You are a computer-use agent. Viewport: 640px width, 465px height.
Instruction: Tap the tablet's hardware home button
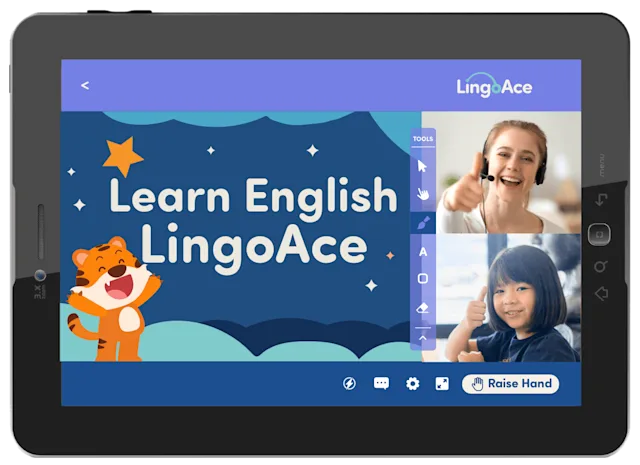point(599,234)
